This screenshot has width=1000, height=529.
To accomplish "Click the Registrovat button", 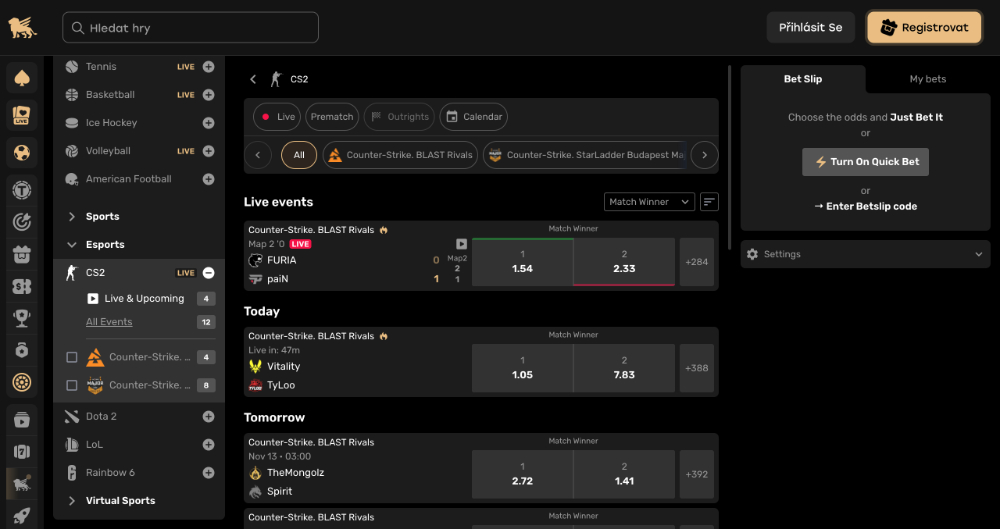I will [924, 27].
